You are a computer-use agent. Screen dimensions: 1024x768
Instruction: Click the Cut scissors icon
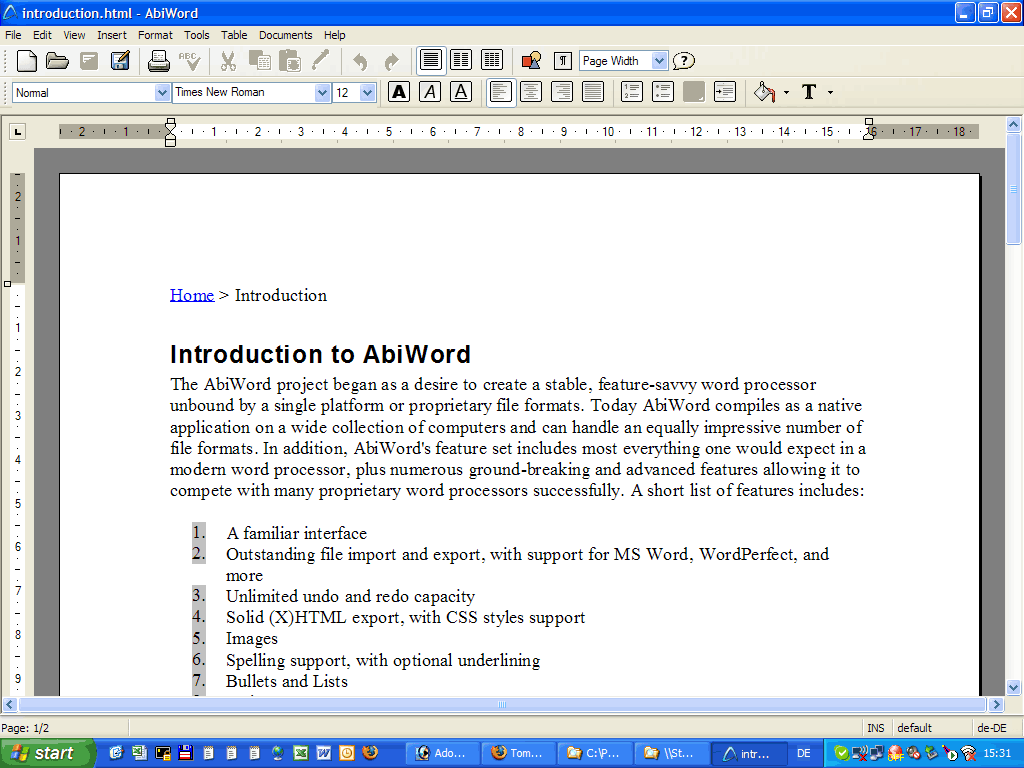[x=228, y=61]
